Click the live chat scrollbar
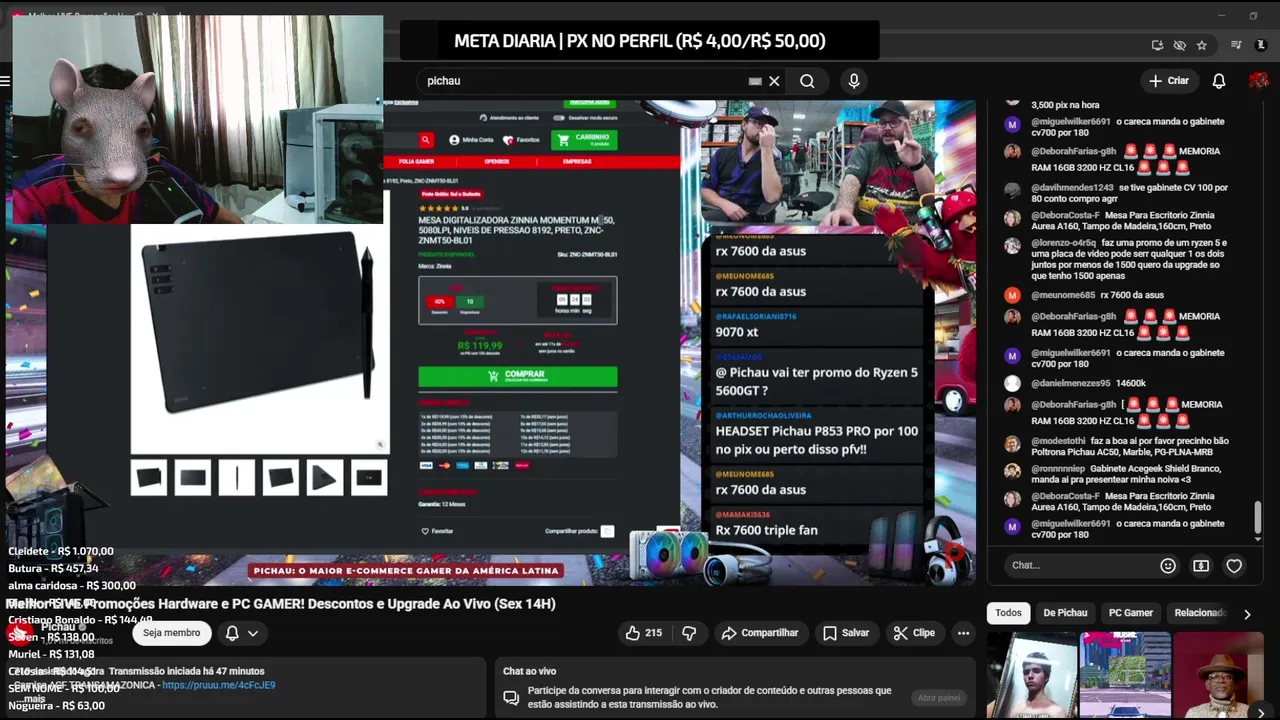The height and width of the screenshot is (720, 1280). tap(1258, 518)
